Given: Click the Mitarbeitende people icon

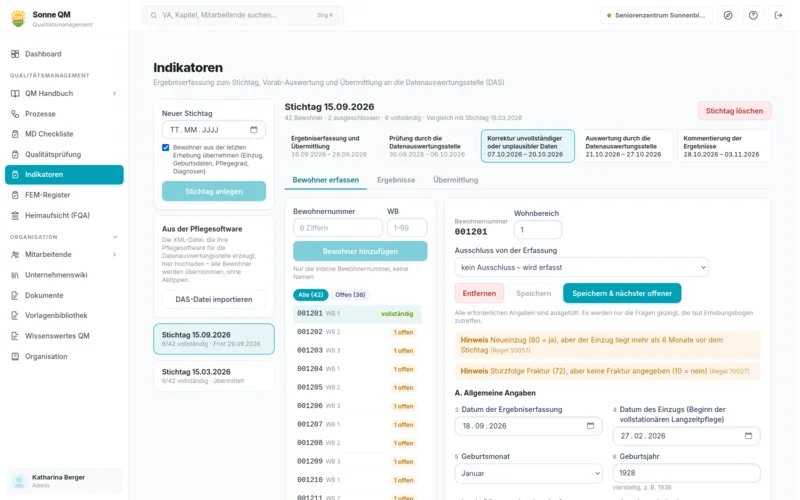Looking at the screenshot, I should point(15,255).
